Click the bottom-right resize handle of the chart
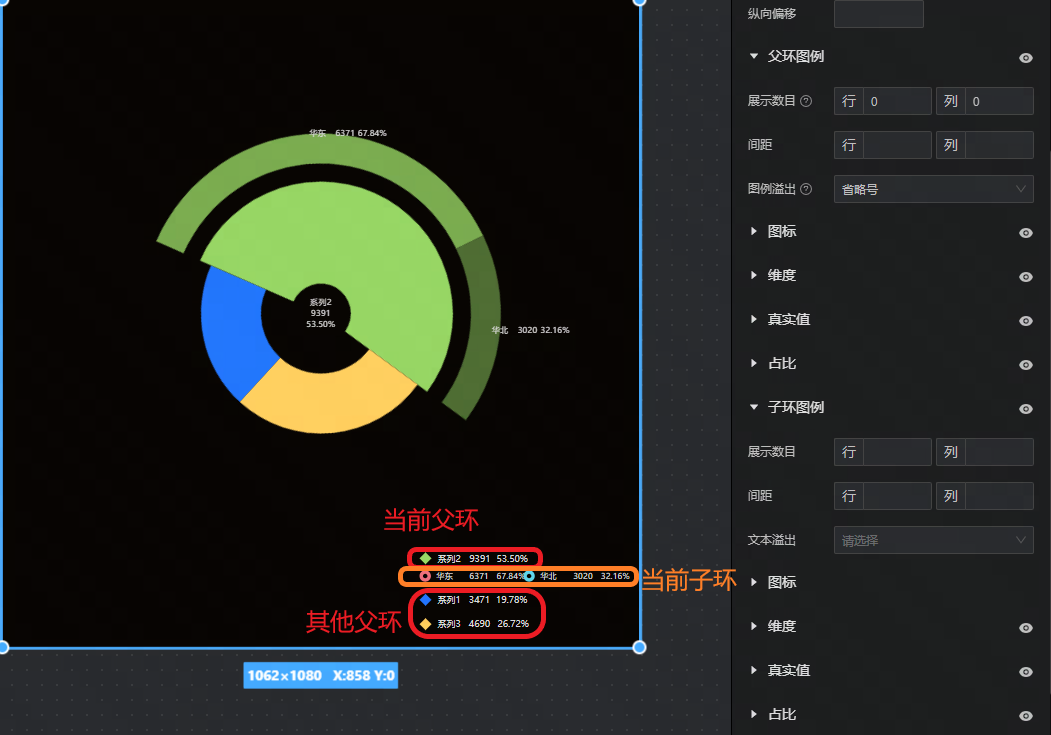This screenshot has width=1051, height=735. pos(640,647)
